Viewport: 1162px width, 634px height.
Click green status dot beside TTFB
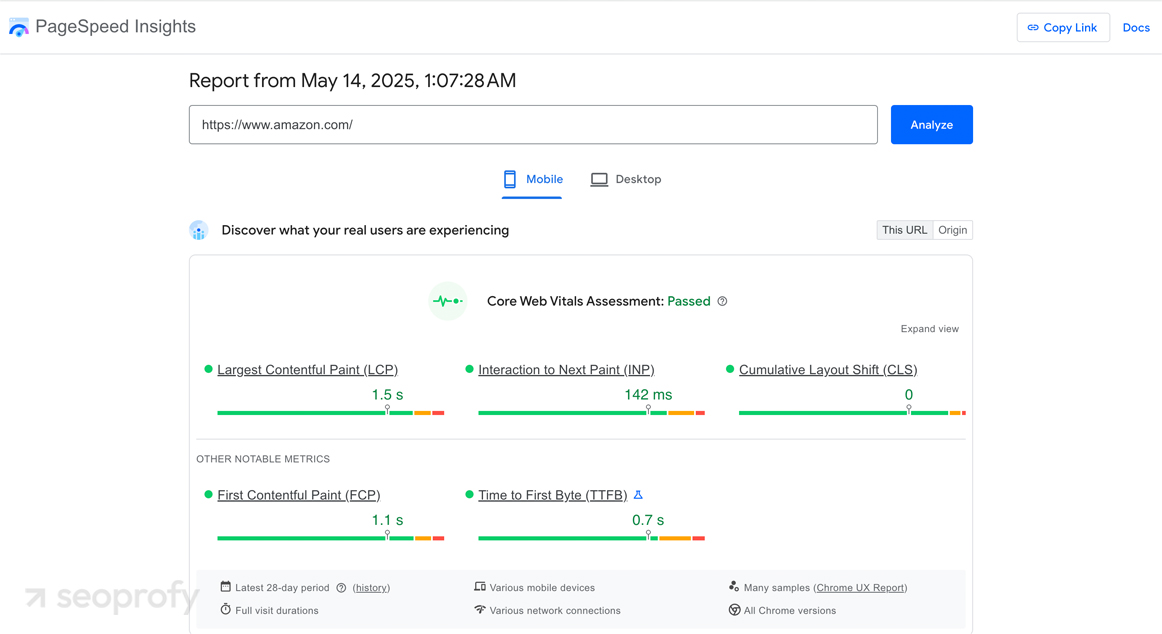tap(469, 494)
